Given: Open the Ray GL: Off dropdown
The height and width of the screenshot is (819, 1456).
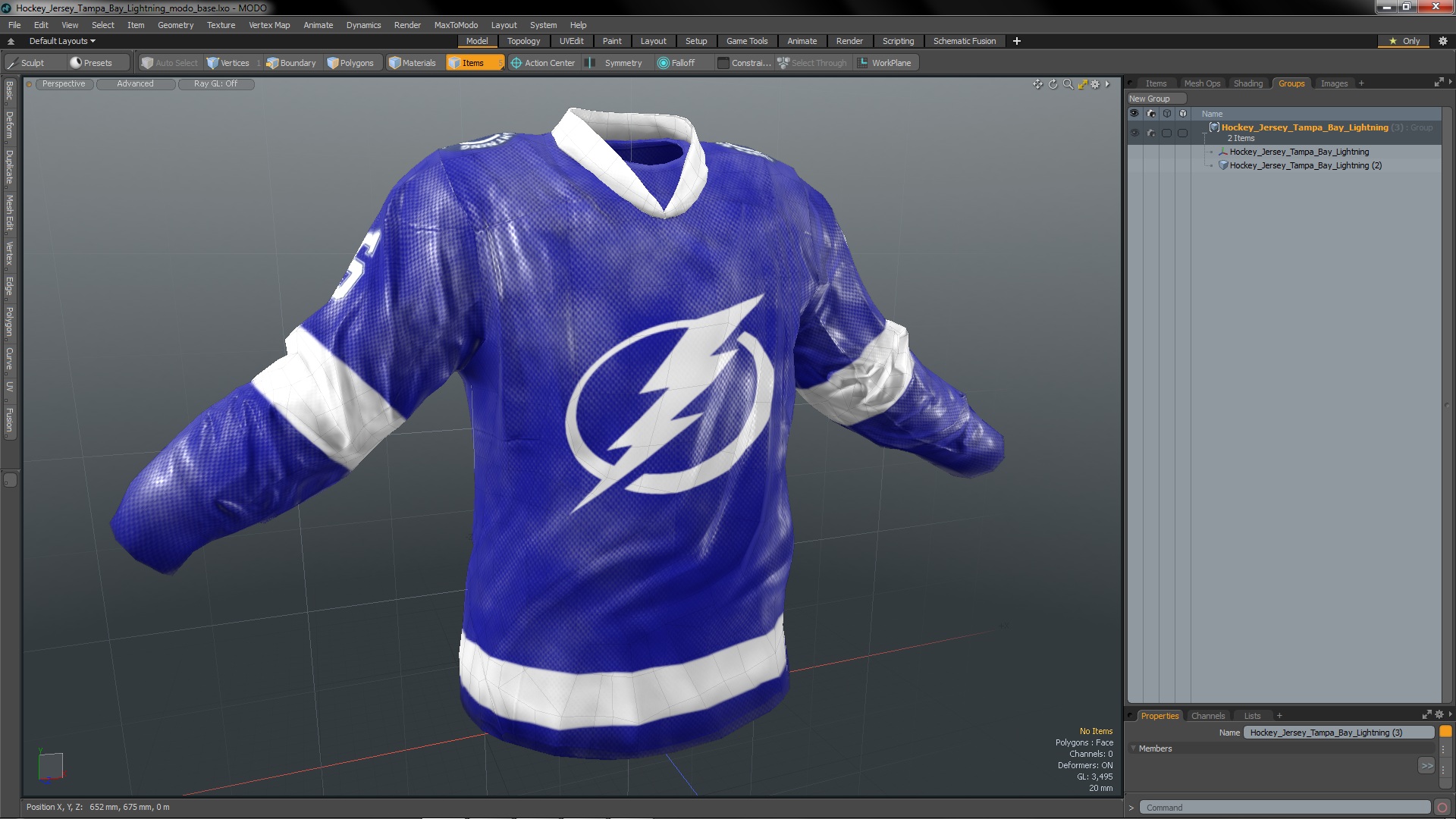Looking at the screenshot, I should 215,84.
